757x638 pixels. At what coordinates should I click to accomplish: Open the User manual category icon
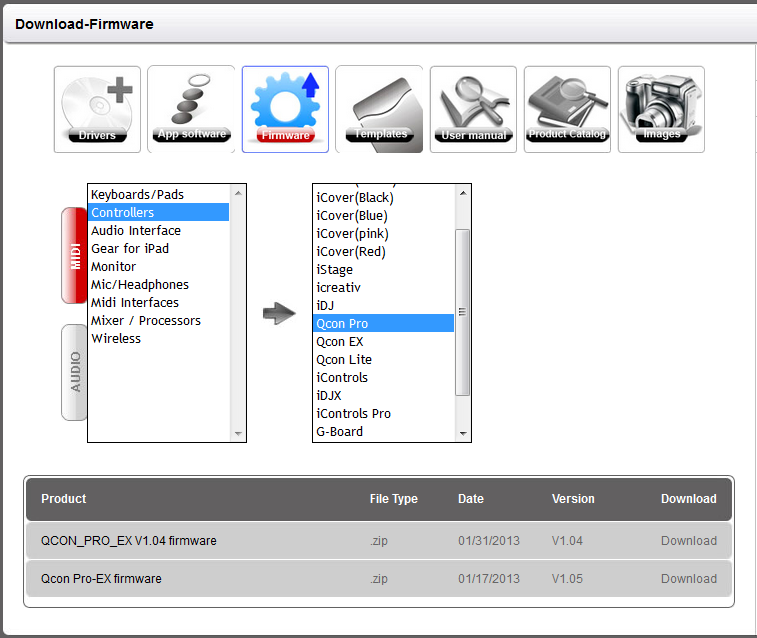(473, 110)
